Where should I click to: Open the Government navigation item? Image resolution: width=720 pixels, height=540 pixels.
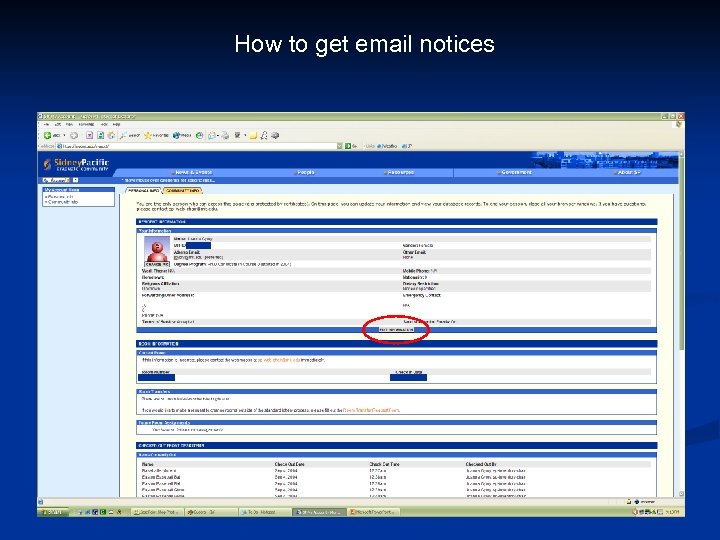[515, 173]
